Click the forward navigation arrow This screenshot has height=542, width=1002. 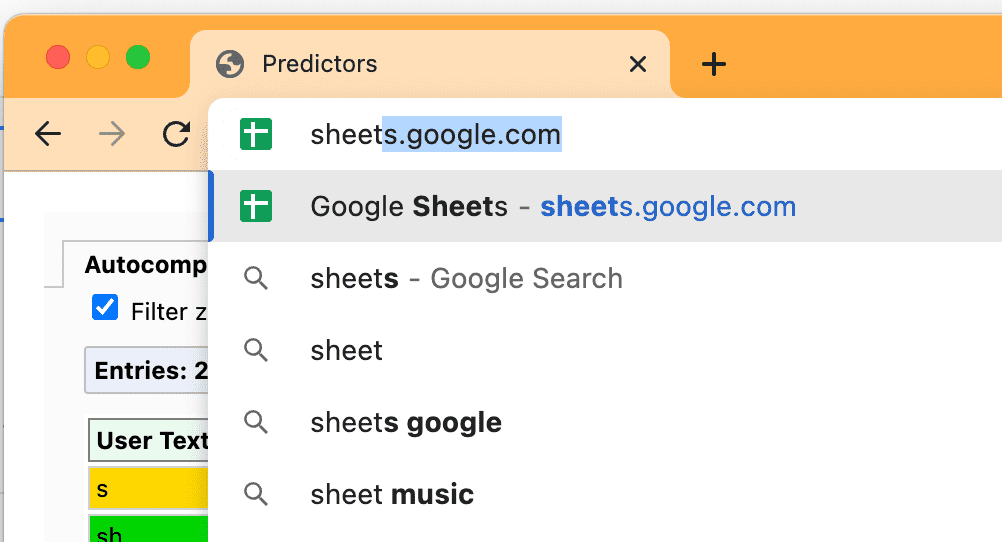pyautogui.click(x=112, y=134)
